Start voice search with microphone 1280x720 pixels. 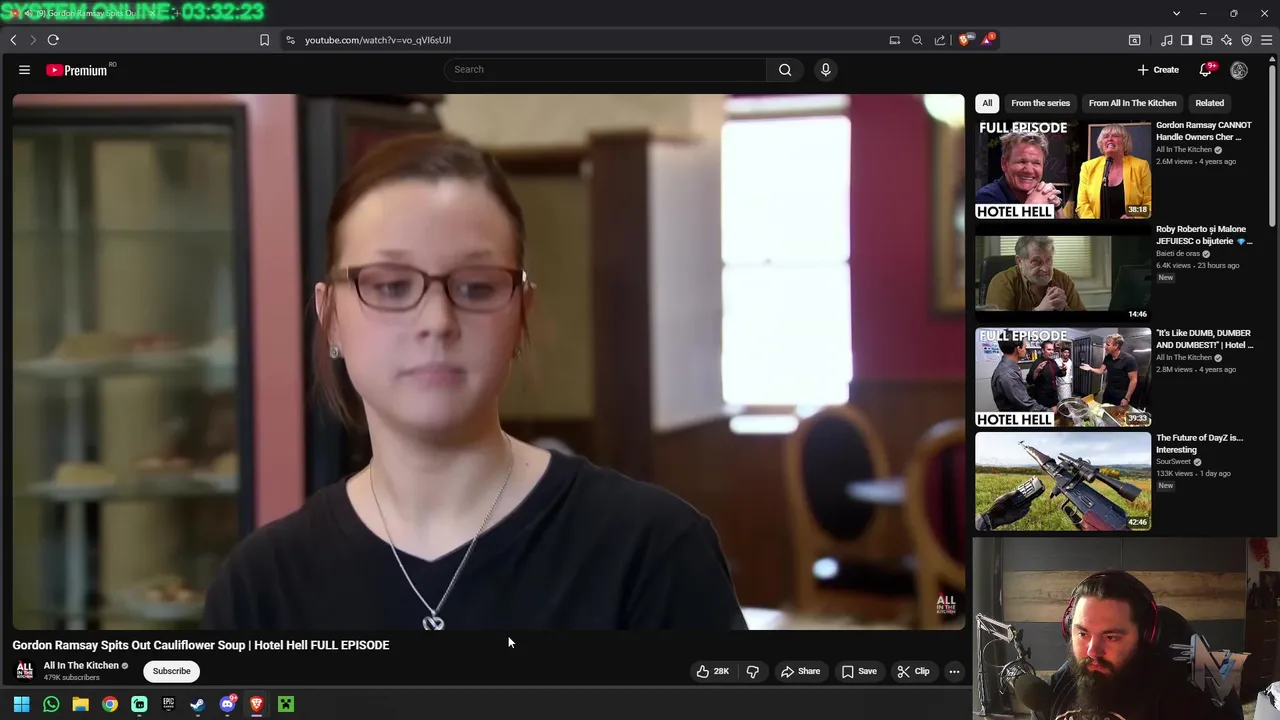tap(825, 70)
